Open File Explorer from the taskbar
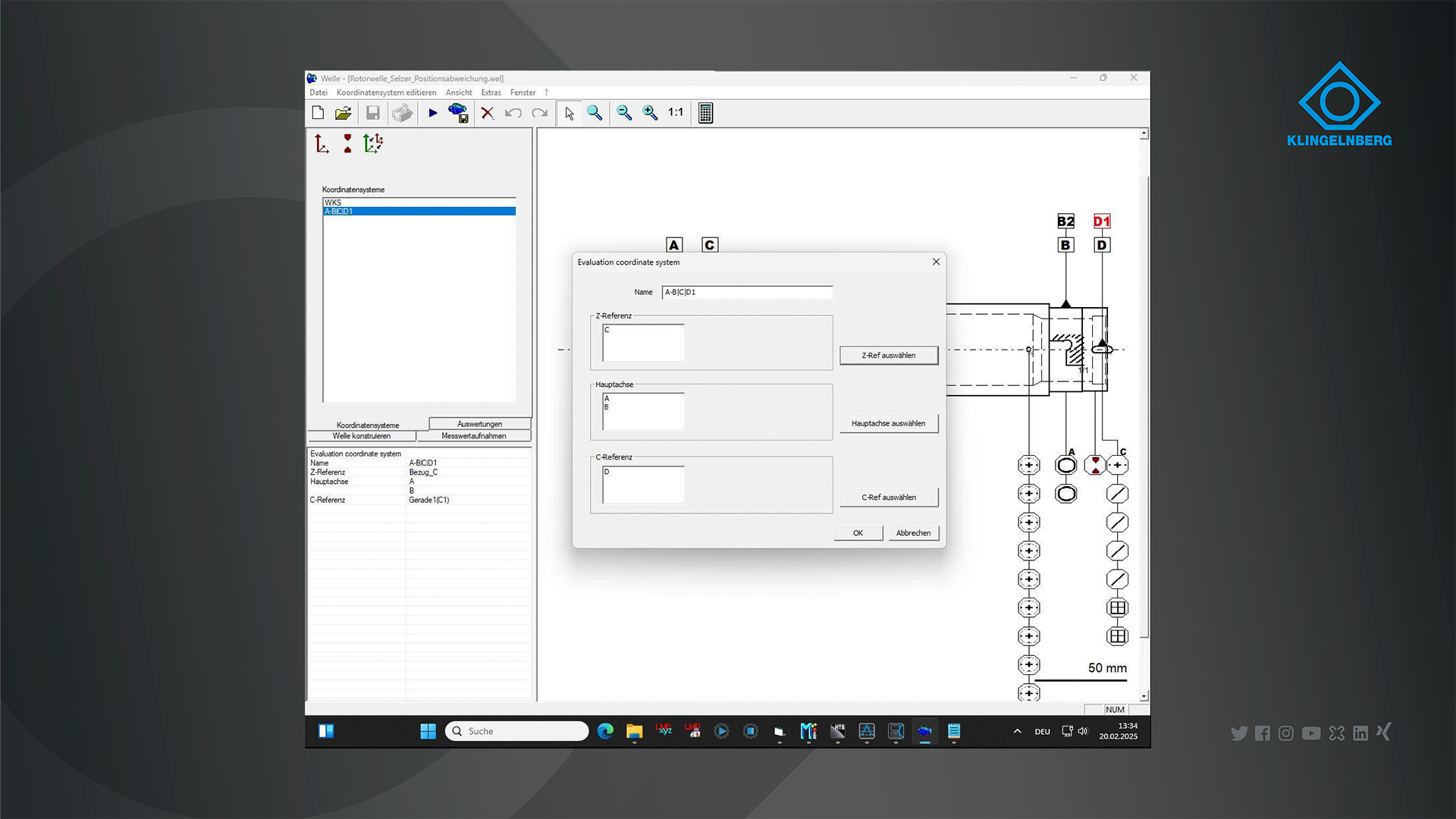1456x819 pixels. pyautogui.click(x=634, y=731)
